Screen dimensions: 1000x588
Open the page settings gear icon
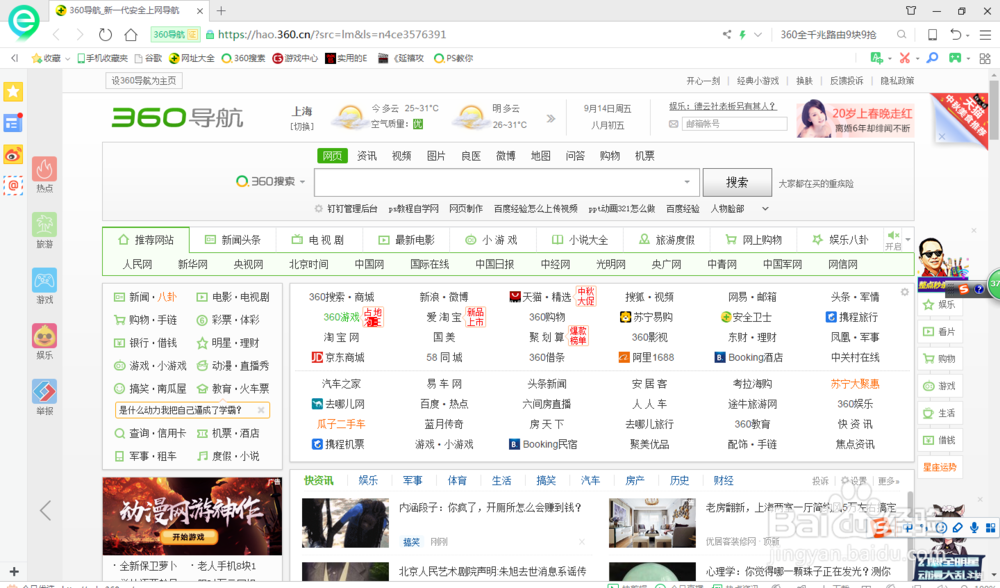pos(904,292)
